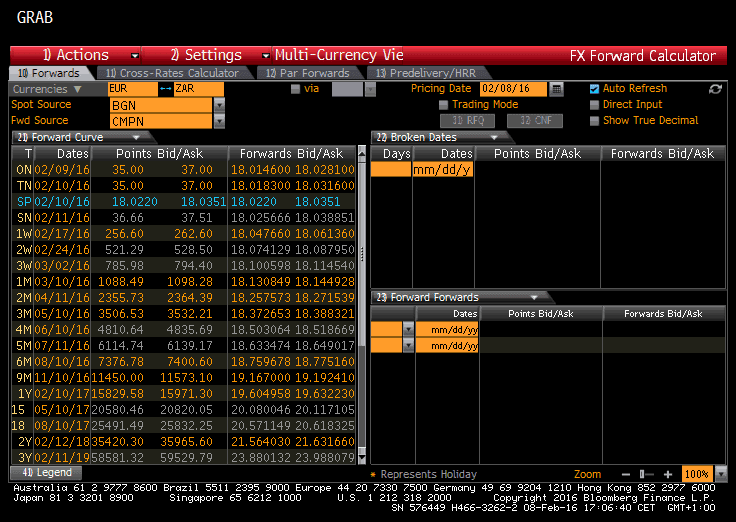Tick the via currency checkbox
This screenshot has width=736, height=522.
click(x=295, y=89)
